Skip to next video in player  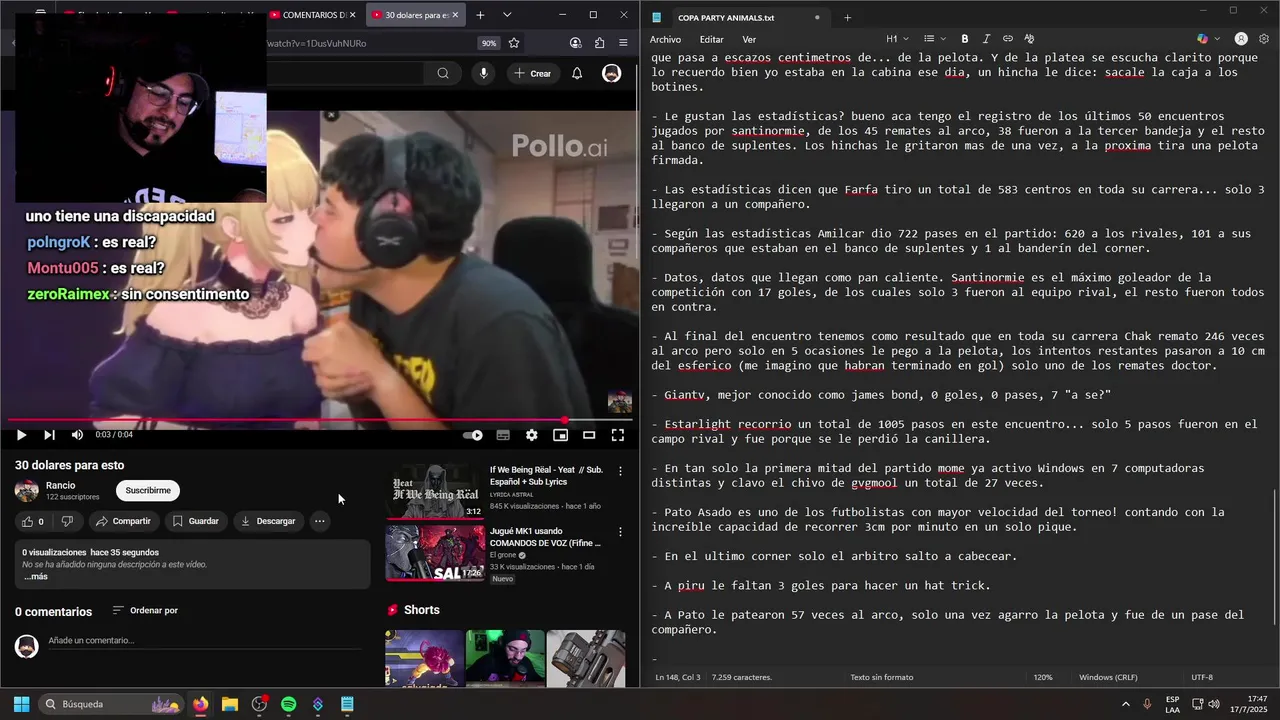[49, 435]
